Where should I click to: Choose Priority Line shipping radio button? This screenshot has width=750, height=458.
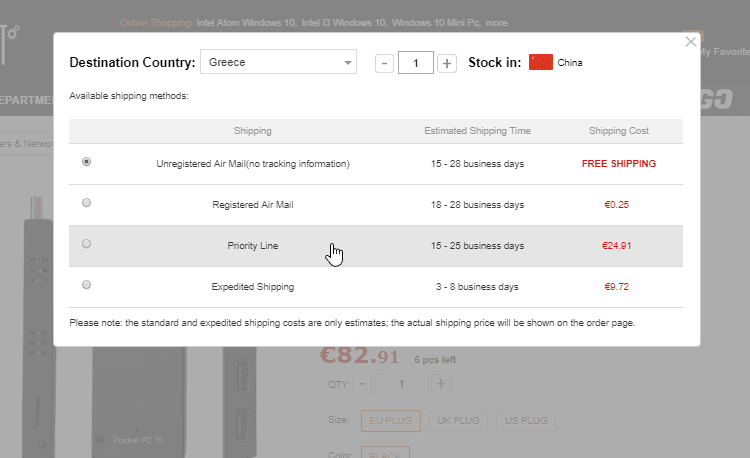86,244
